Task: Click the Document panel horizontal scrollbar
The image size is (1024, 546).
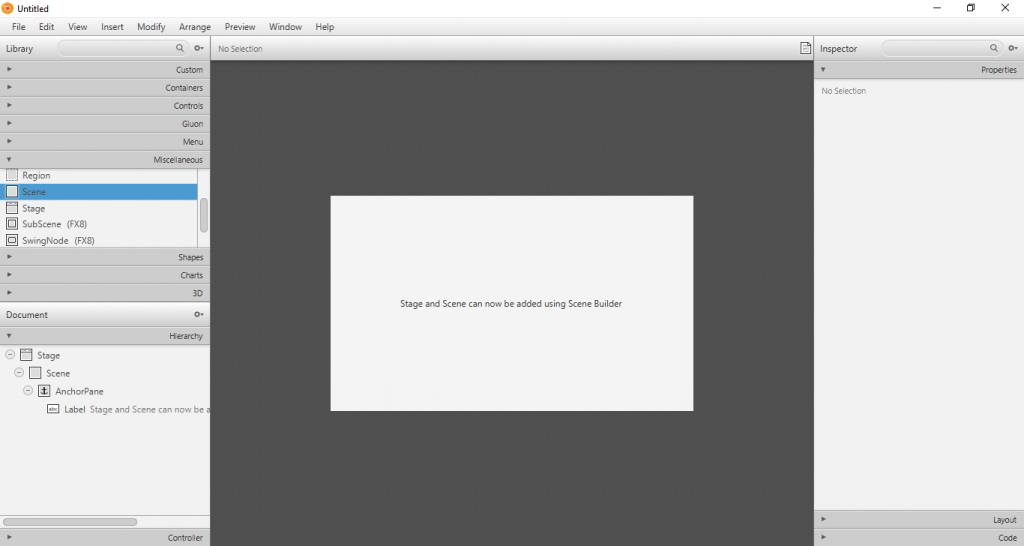Action: click(70, 522)
